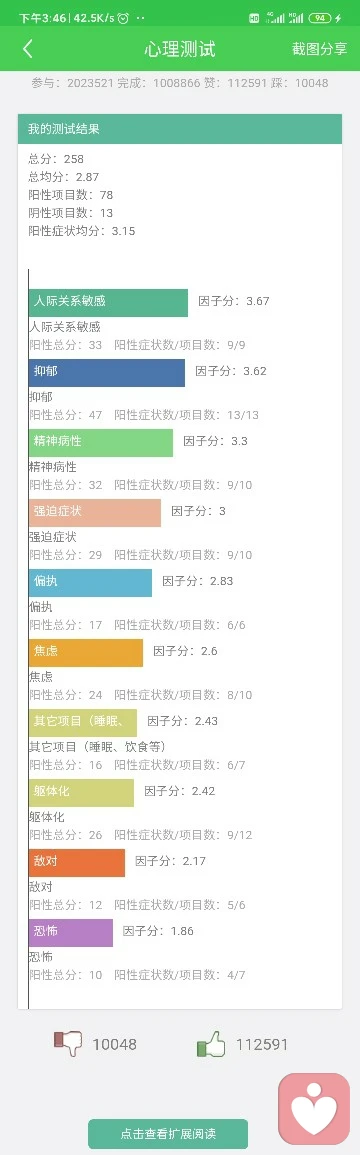Image resolution: width=360 pixels, height=1155 pixels.
Task: Select the red-orange 敌对 bar
Action: coord(77,862)
